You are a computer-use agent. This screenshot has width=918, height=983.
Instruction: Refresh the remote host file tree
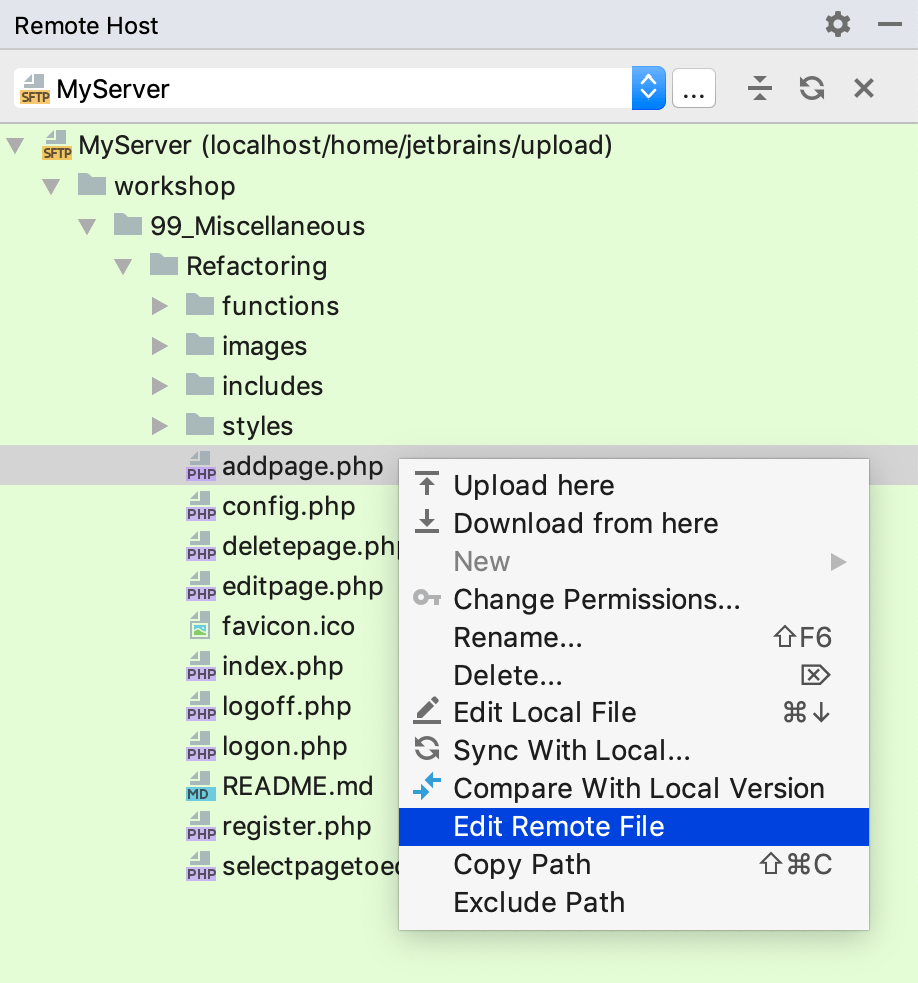tap(811, 88)
